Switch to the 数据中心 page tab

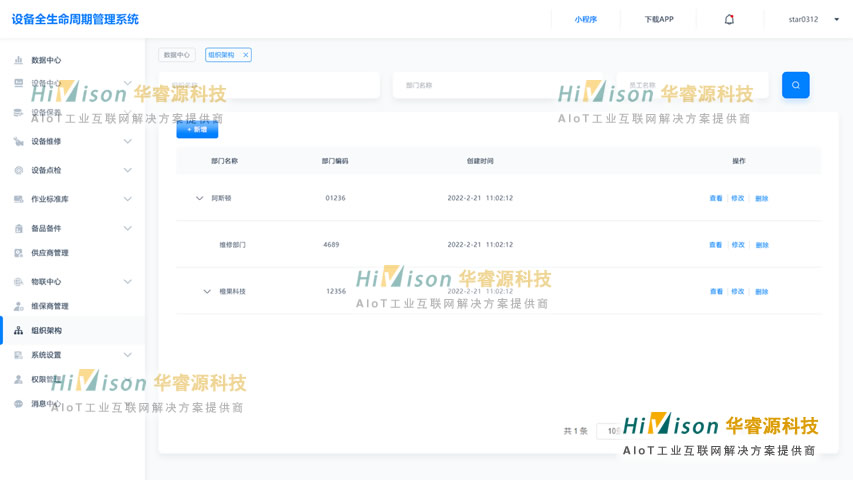pyautogui.click(x=177, y=55)
